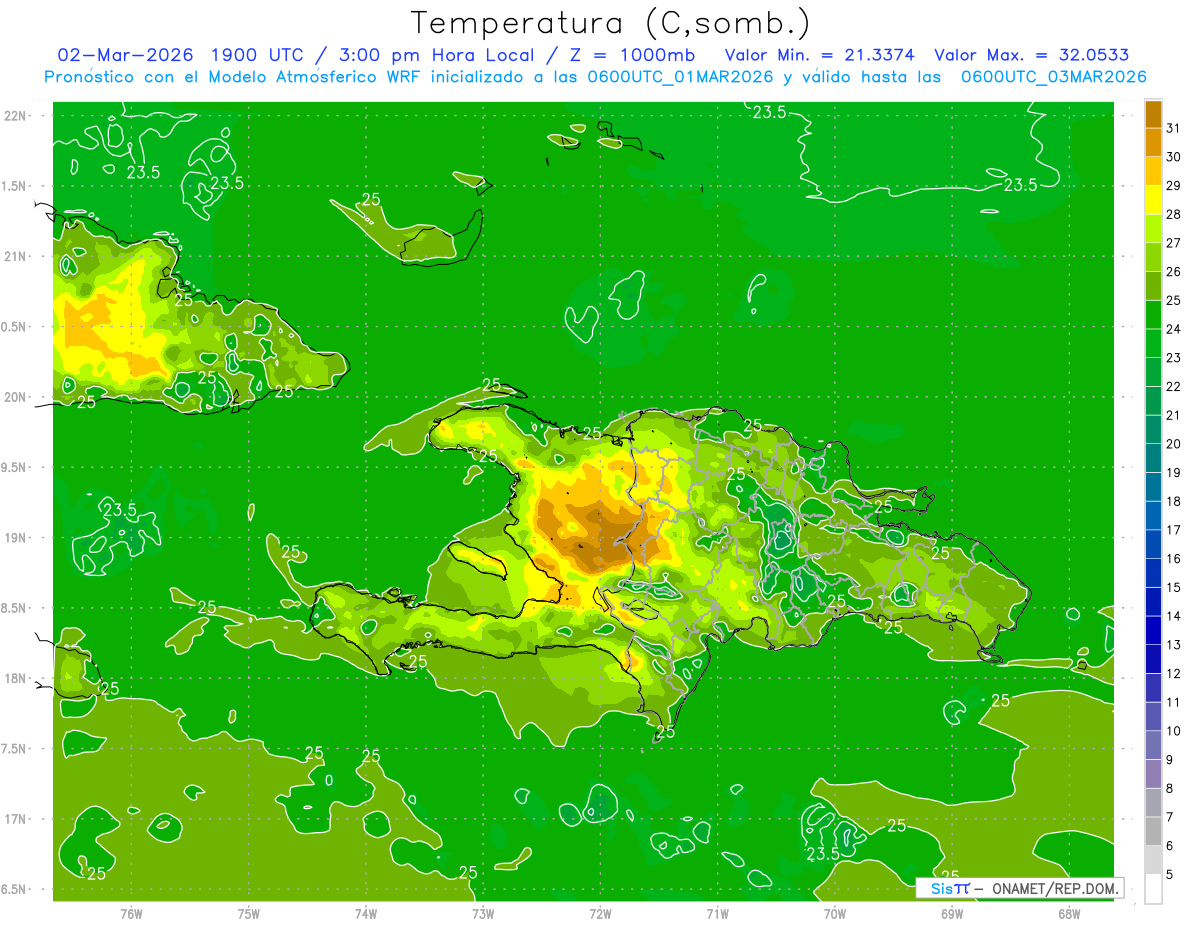The width and height of the screenshot is (1200, 927).
Task: Click the "74W" longitude axis label
Action: click(366, 913)
